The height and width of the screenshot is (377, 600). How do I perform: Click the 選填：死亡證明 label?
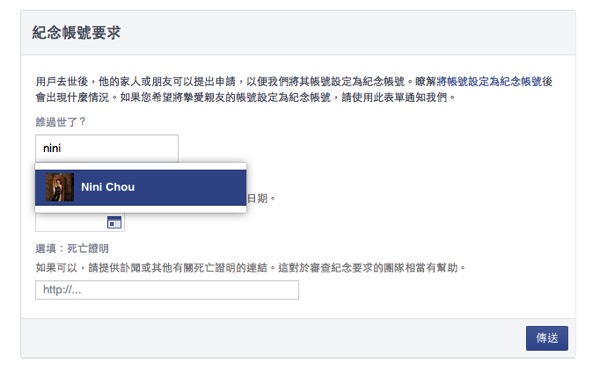(x=72, y=248)
